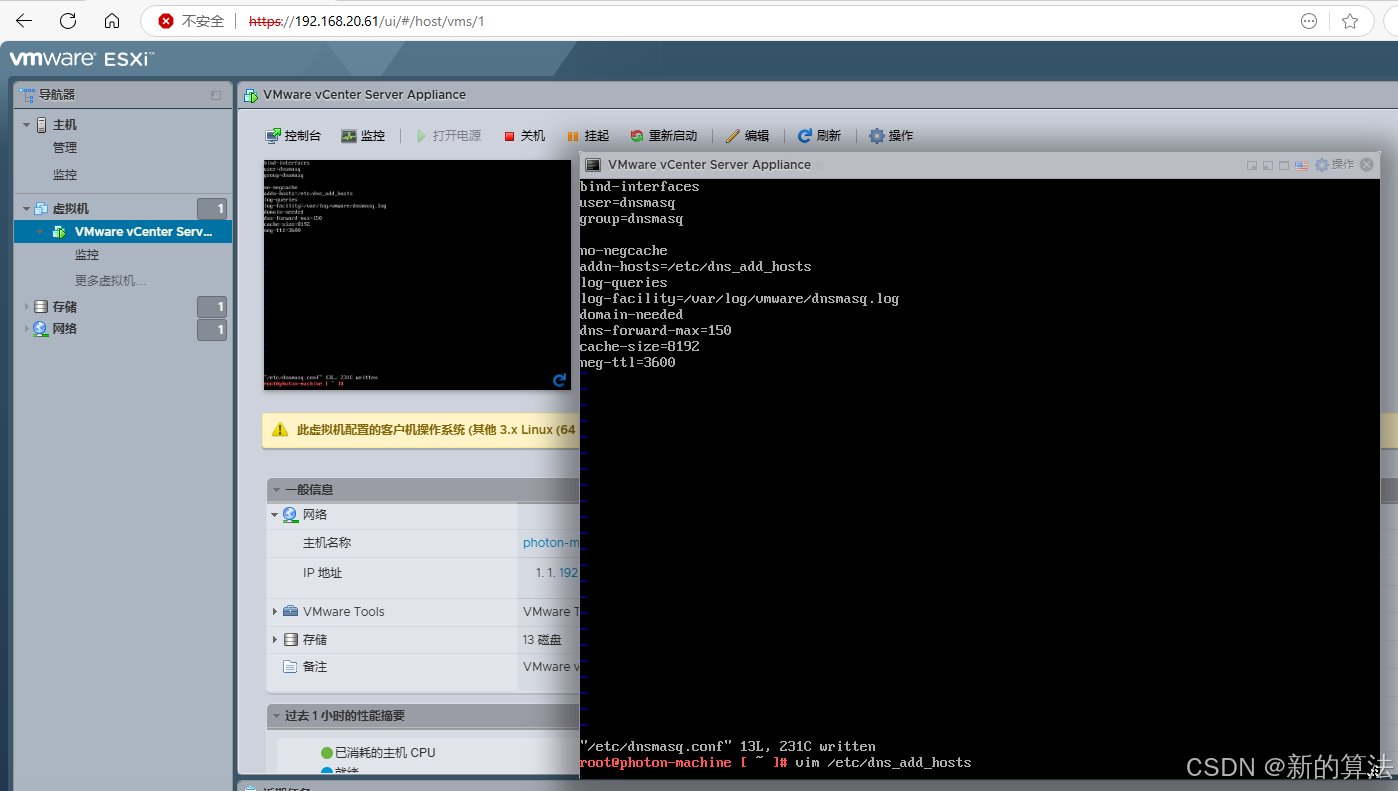Click the 此虚拟机配置的客户机操作系统 warning banner
Screen dimensions: 1398x791
421,430
